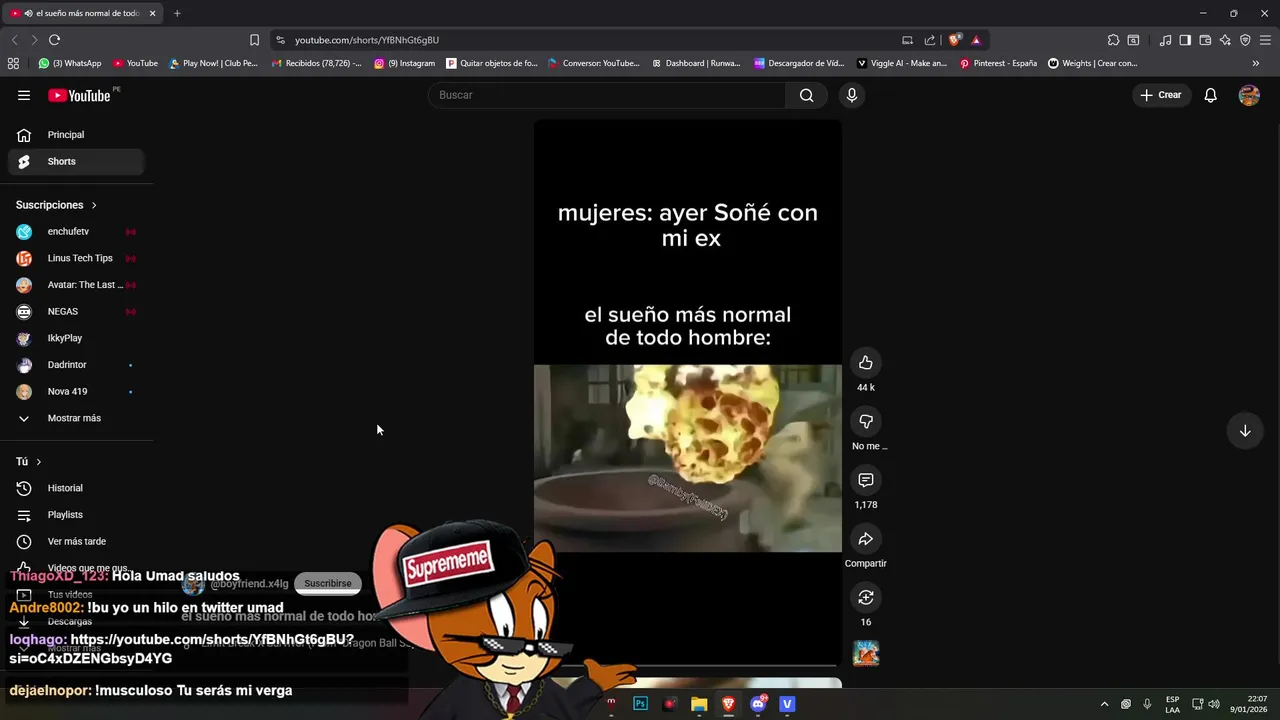Viewport: 1280px width, 720px height.
Task: Open the YouTube hamburger guide menu
Action: pos(24,95)
